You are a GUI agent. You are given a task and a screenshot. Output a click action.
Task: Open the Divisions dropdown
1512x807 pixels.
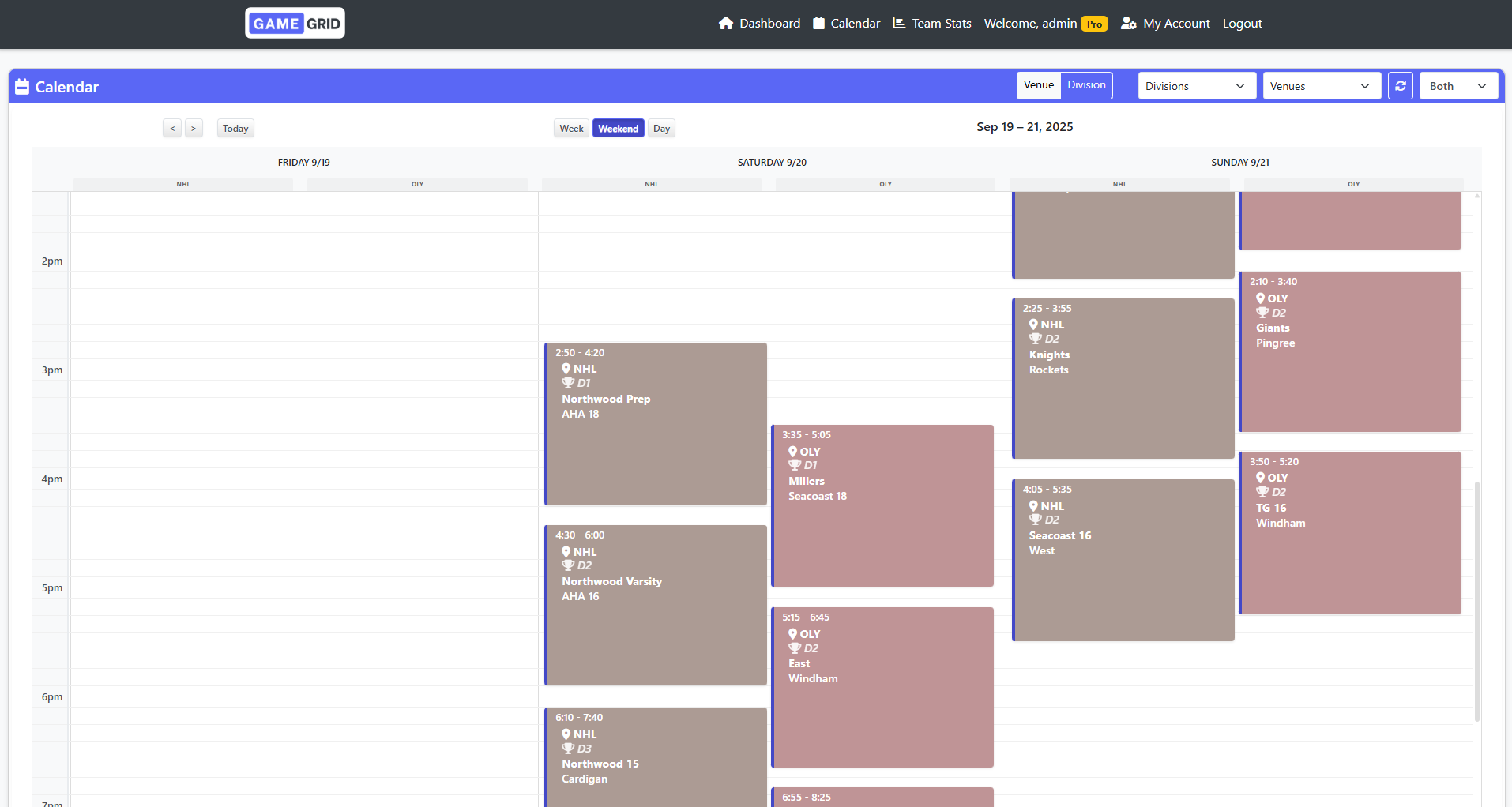coord(1195,85)
